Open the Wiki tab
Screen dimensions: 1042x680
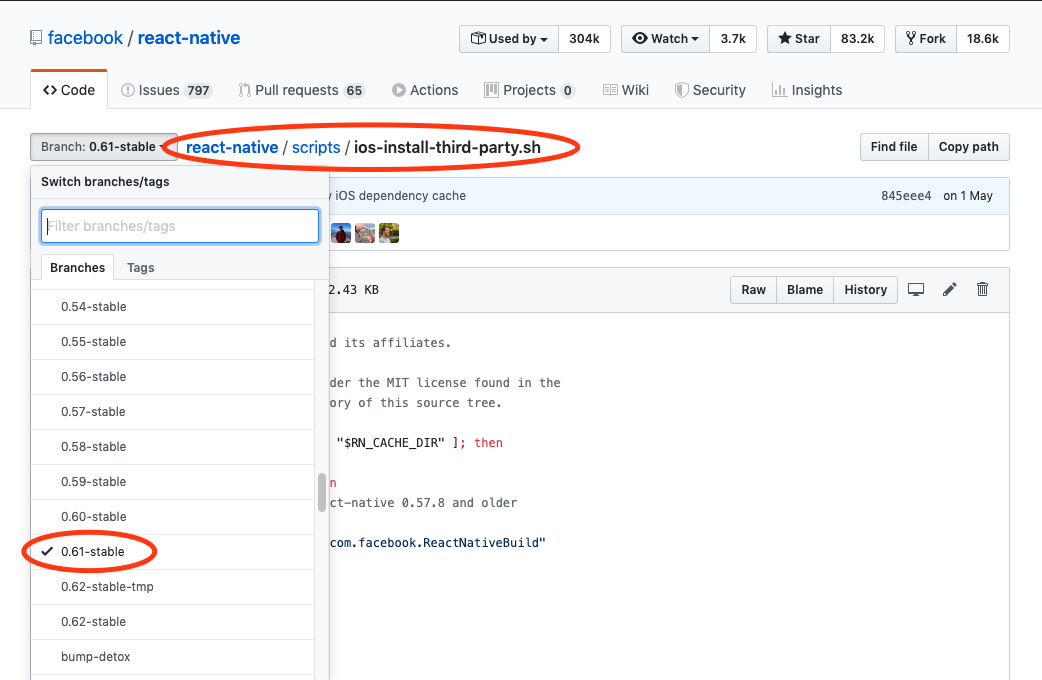click(626, 90)
